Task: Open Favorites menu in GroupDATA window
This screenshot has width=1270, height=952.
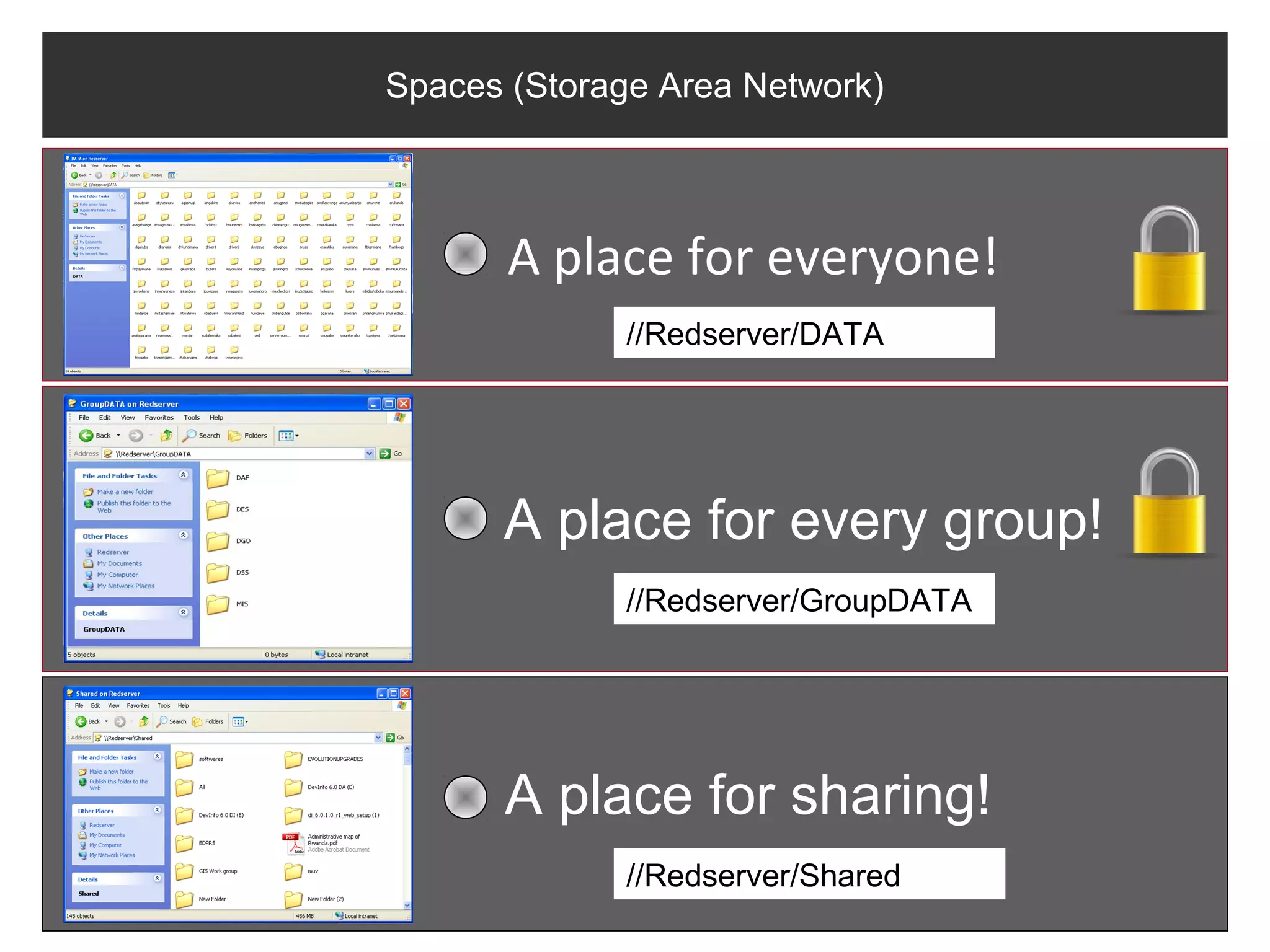Action: click(x=159, y=418)
